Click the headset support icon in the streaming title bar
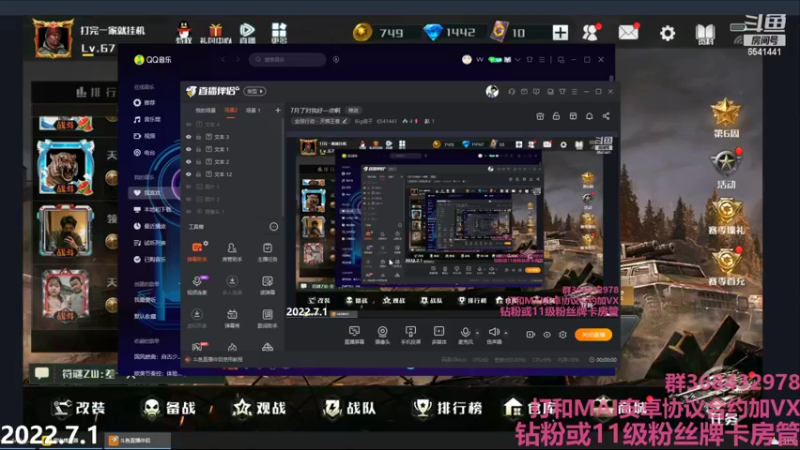 pos(512,92)
